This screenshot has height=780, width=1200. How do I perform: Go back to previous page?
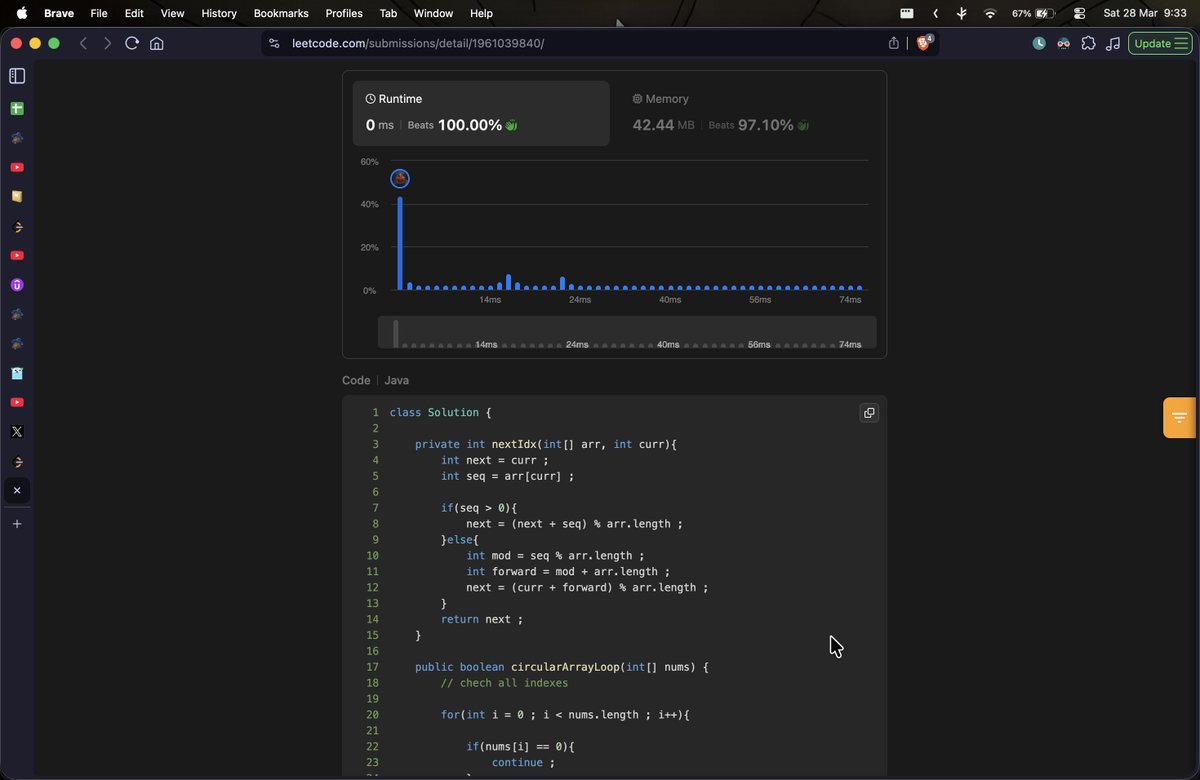coord(83,43)
